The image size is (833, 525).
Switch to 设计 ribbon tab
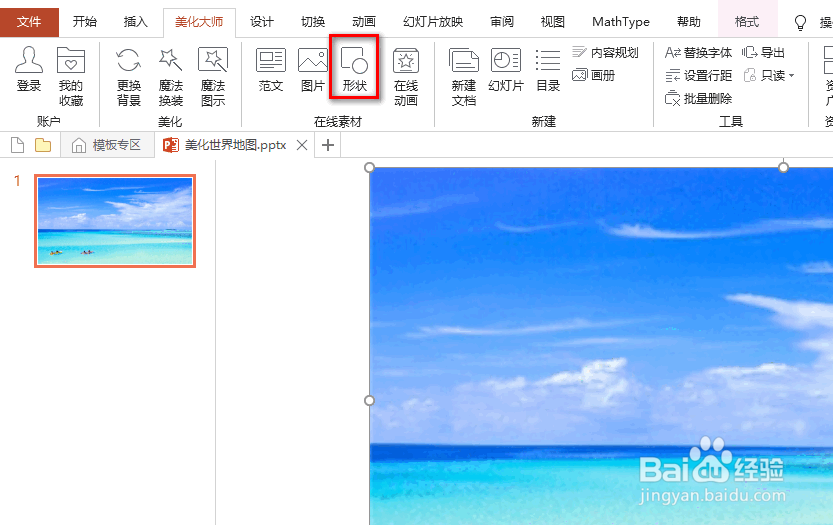click(x=262, y=22)
